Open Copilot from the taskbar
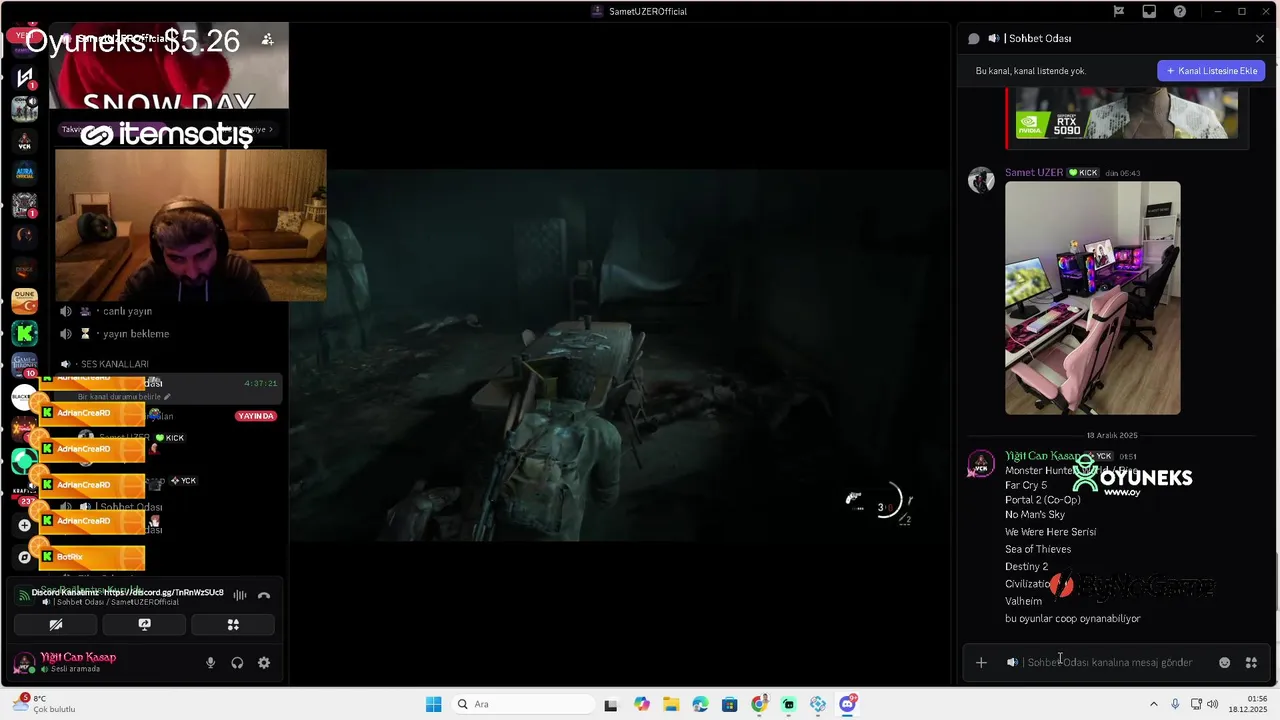This screenshot has height=720, width=1280. [x=641, y=704]
